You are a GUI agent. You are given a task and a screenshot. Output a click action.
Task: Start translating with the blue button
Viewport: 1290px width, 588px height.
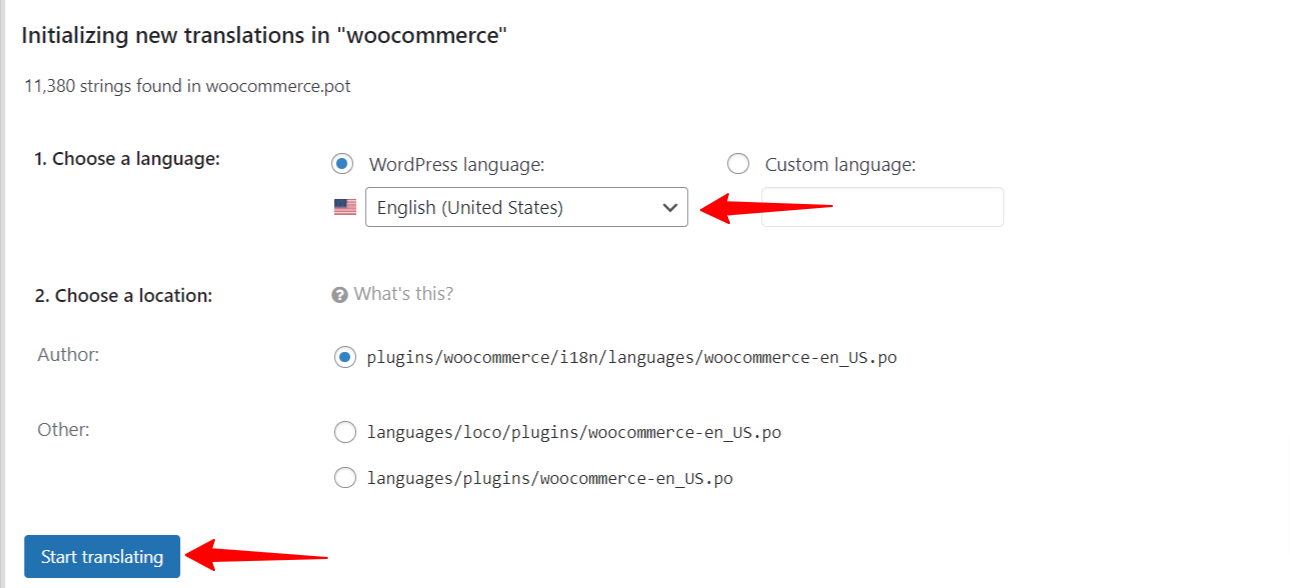point(102,556)
